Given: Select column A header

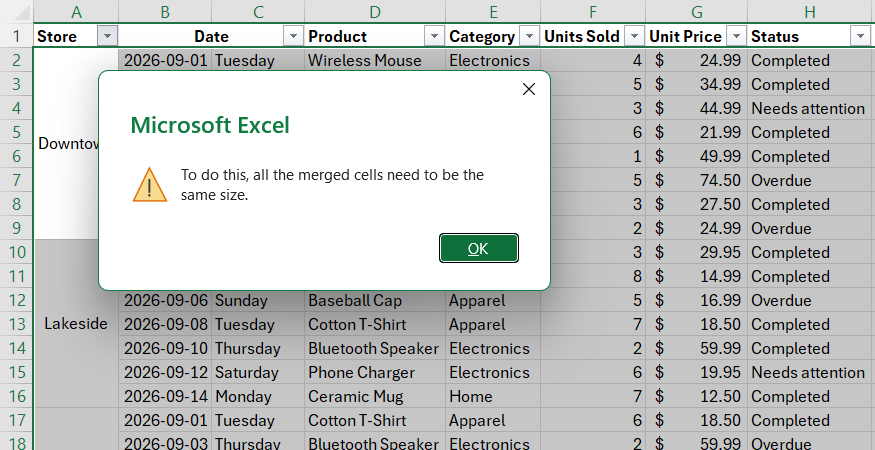Looking at the screenshot, I should [76, 12].
